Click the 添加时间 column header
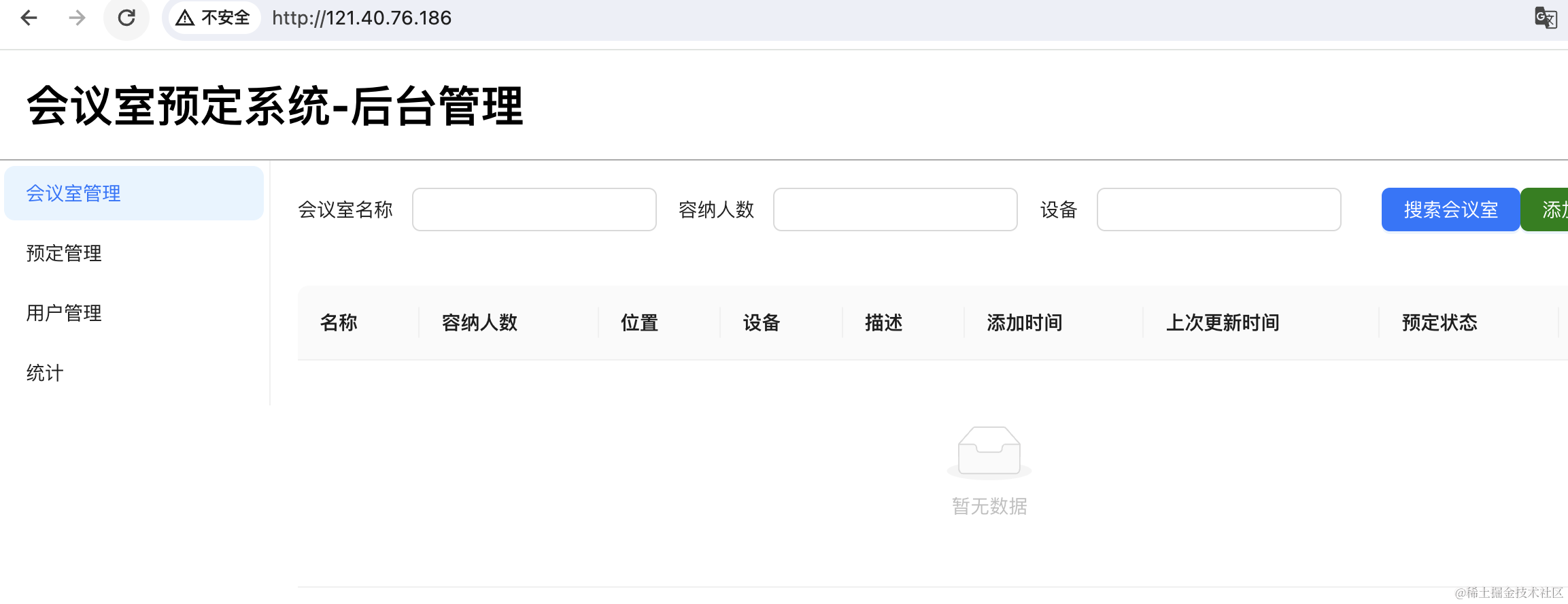This screenshot has width=1568, height=604. pyautogui.click(x=1024, y=322)
